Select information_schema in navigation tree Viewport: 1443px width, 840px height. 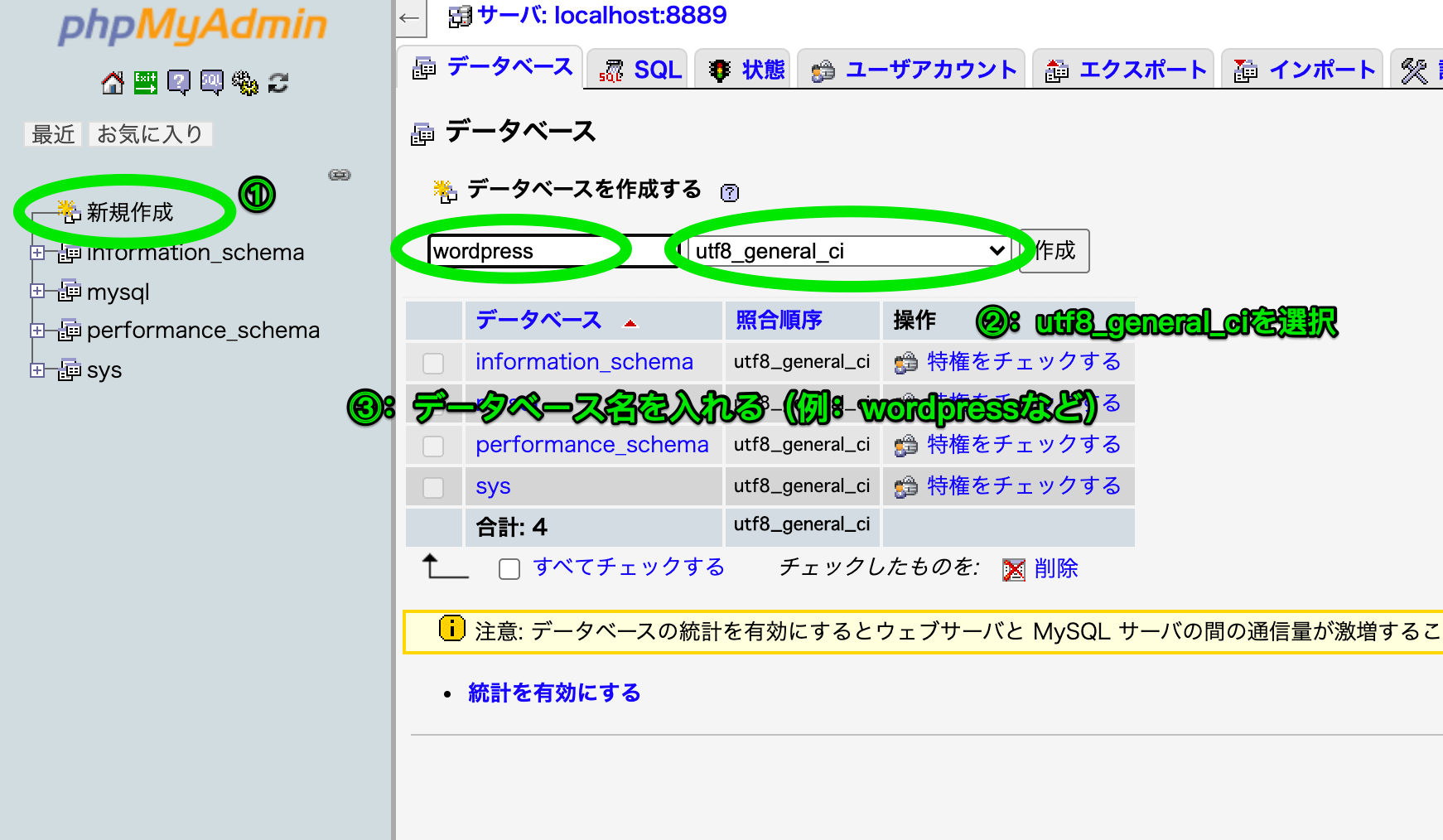point(195,253)
